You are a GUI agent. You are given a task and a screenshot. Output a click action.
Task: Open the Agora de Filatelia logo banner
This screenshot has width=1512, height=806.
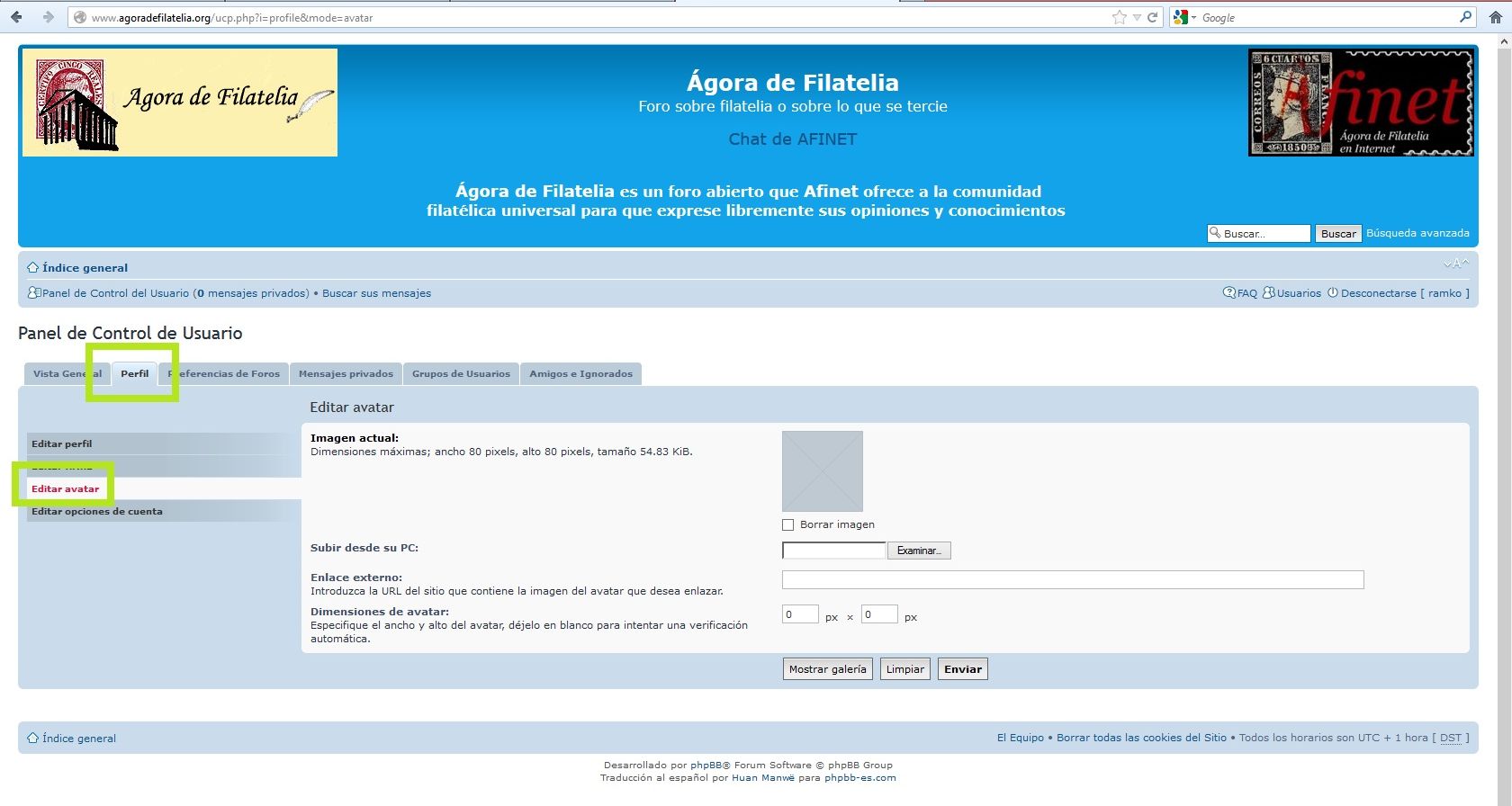(x=180, y=103)
